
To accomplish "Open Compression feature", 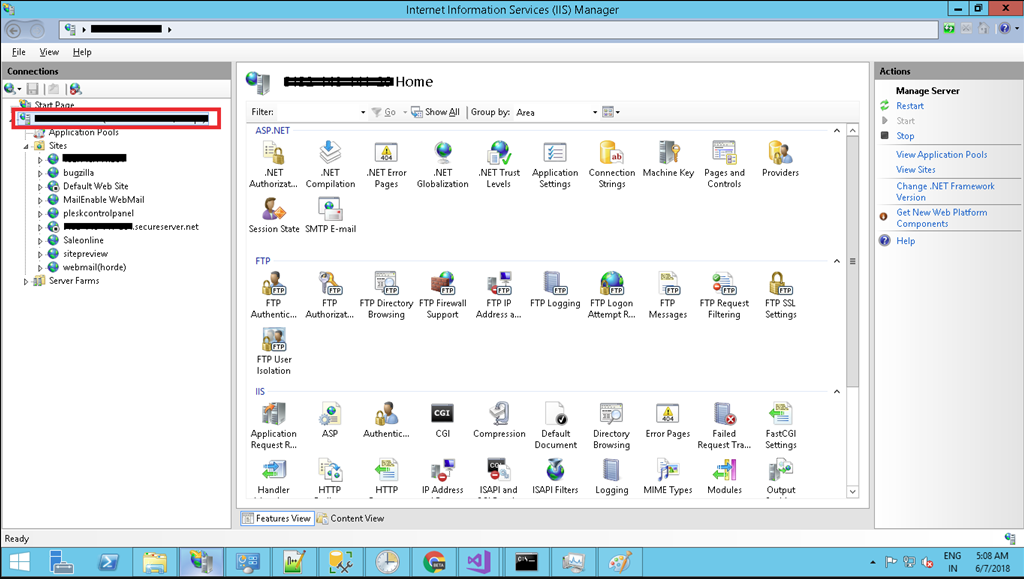I will pyautogui.click(x=499, y=420).
